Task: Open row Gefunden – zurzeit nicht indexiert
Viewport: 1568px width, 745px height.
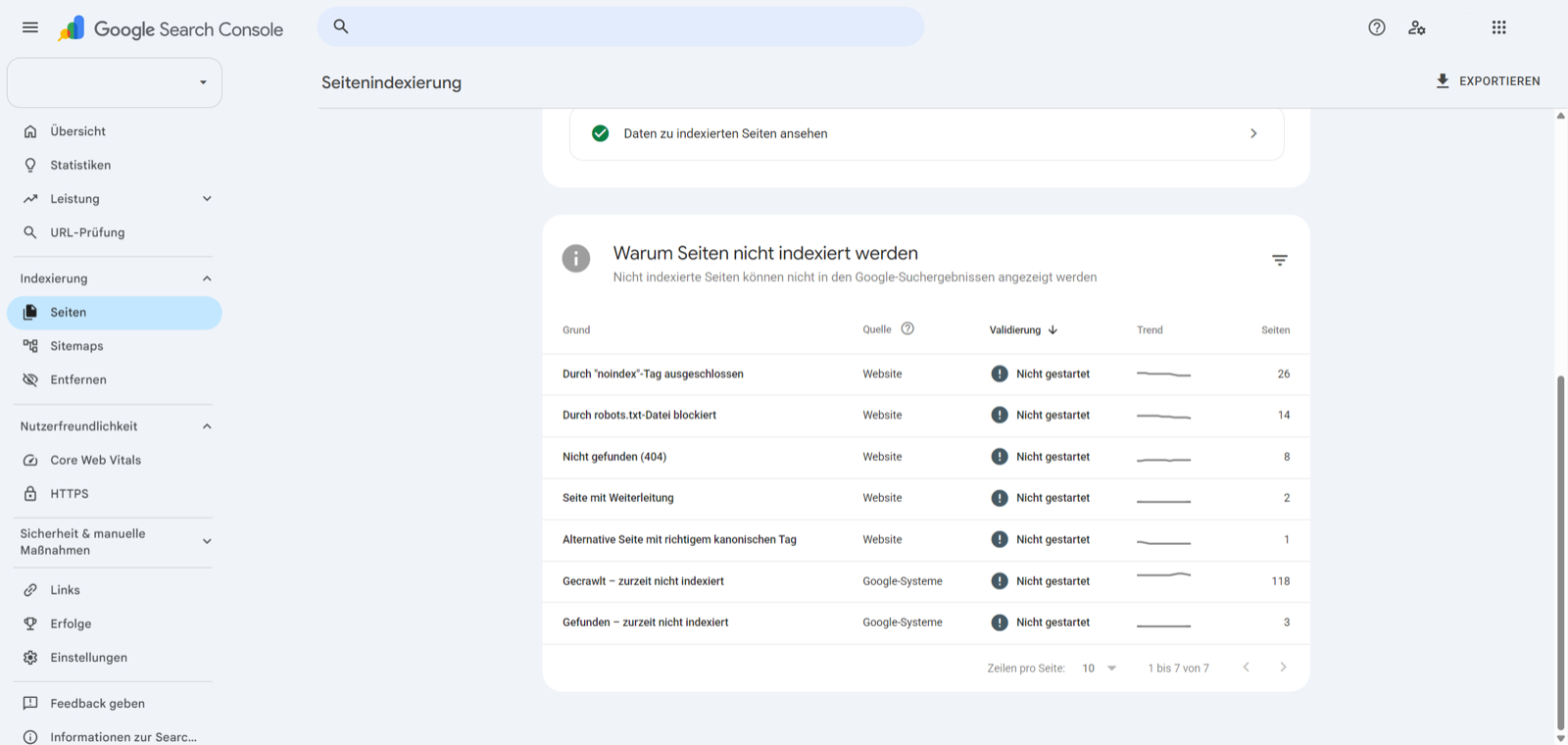Action: point(926,622)
